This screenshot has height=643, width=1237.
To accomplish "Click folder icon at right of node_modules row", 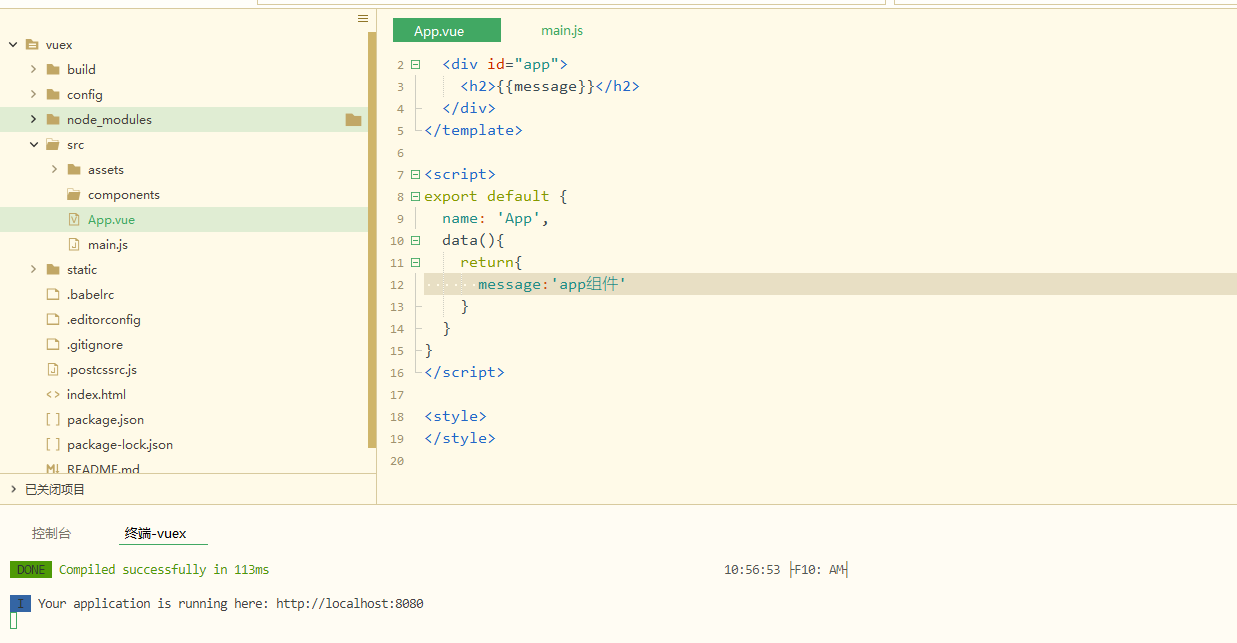I will 353,119.
